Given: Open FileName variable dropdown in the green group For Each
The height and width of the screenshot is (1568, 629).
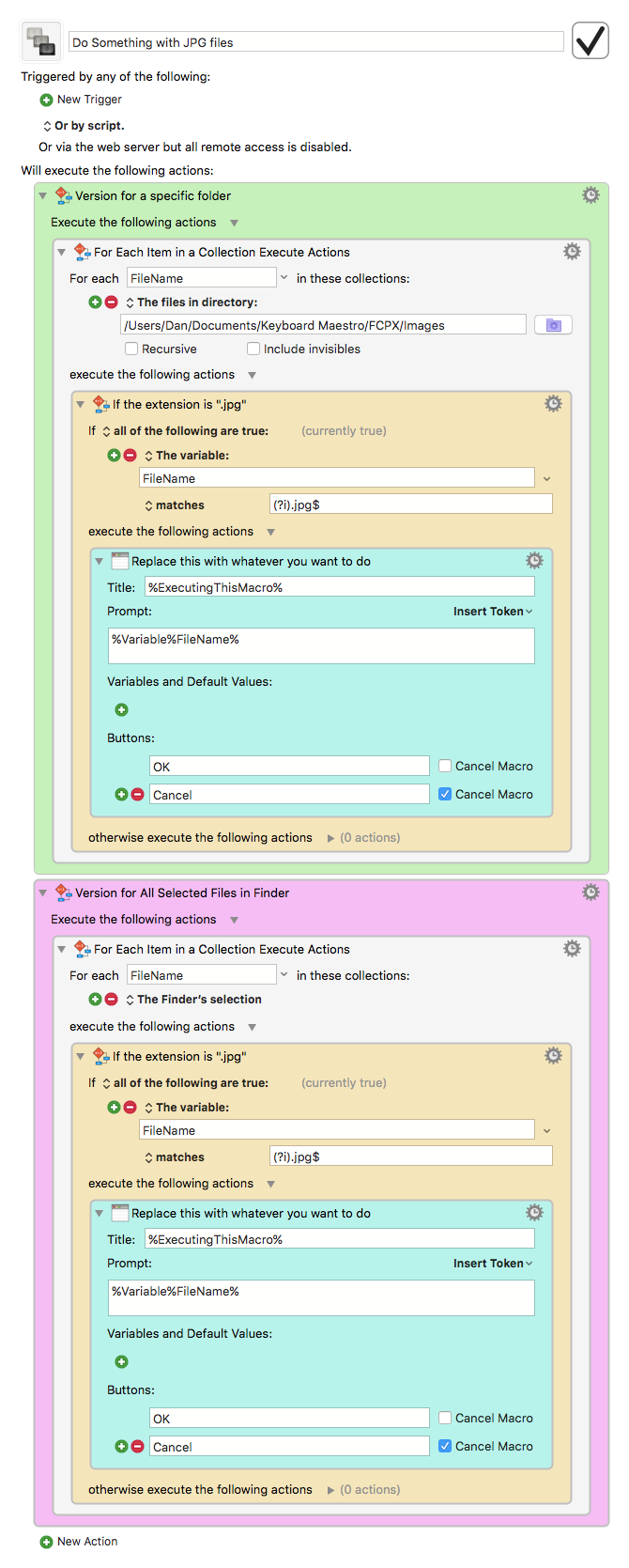Looking at the screenshot, I should (284, 278).
